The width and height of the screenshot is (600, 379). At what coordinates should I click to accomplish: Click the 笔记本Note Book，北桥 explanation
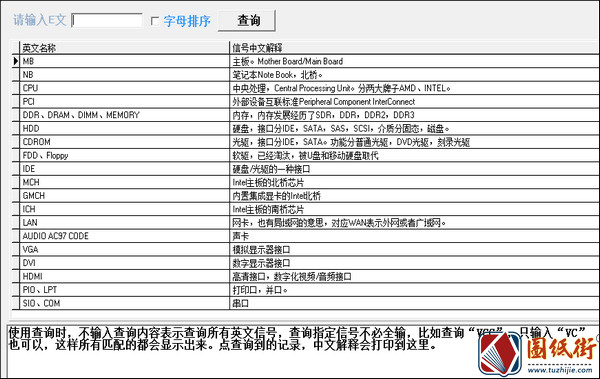(x=414, y=75)
